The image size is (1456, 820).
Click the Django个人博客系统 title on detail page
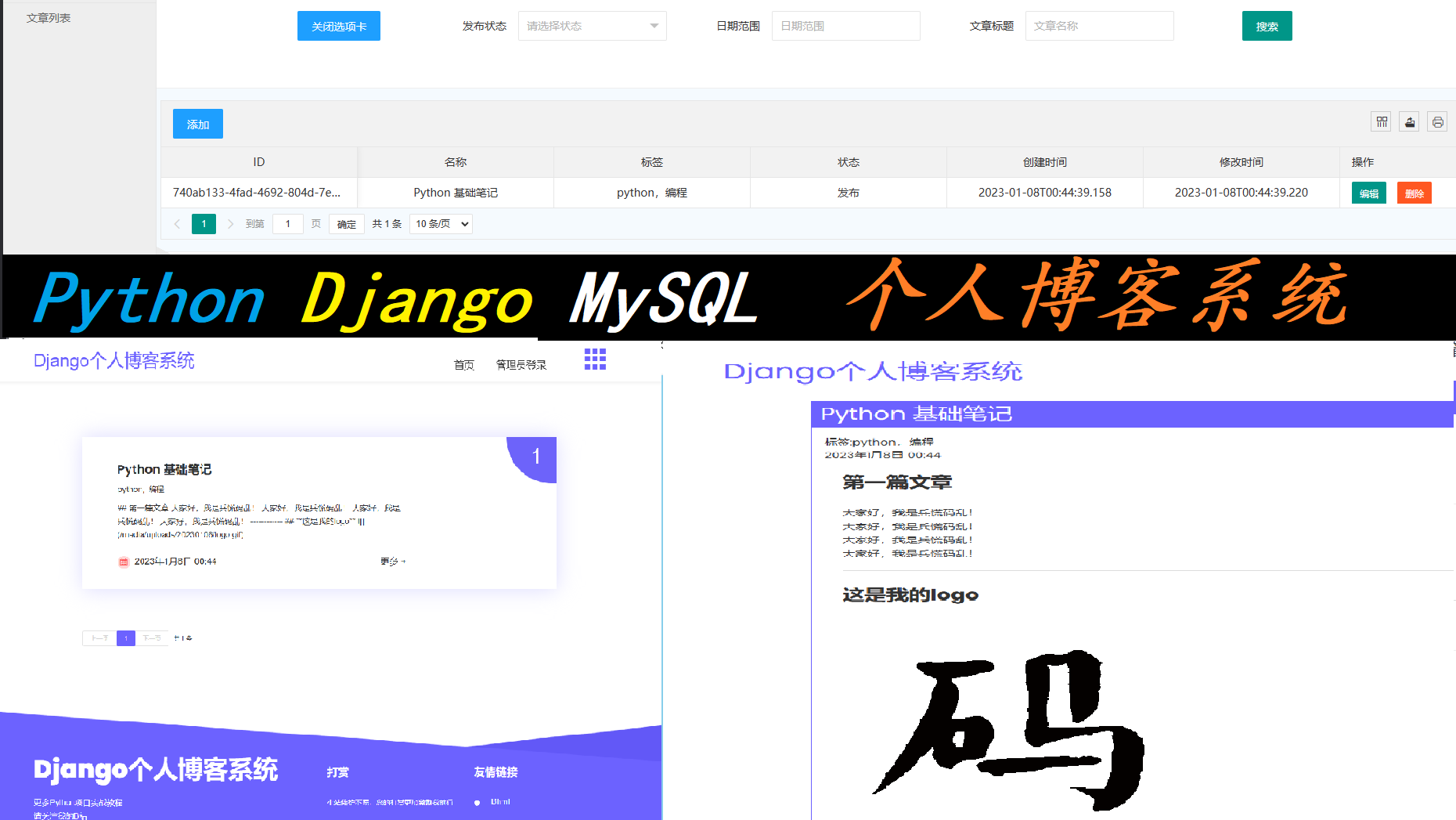(873, 371)
